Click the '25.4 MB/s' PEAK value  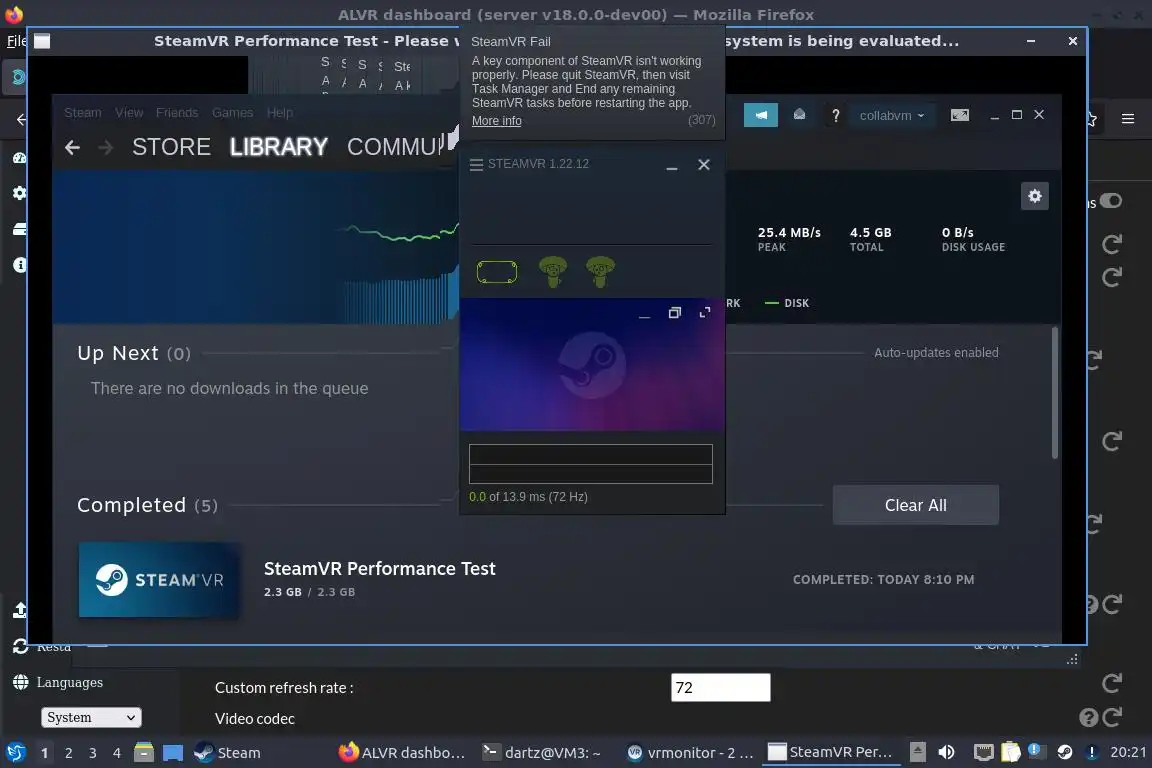click(x=789, y=232)
